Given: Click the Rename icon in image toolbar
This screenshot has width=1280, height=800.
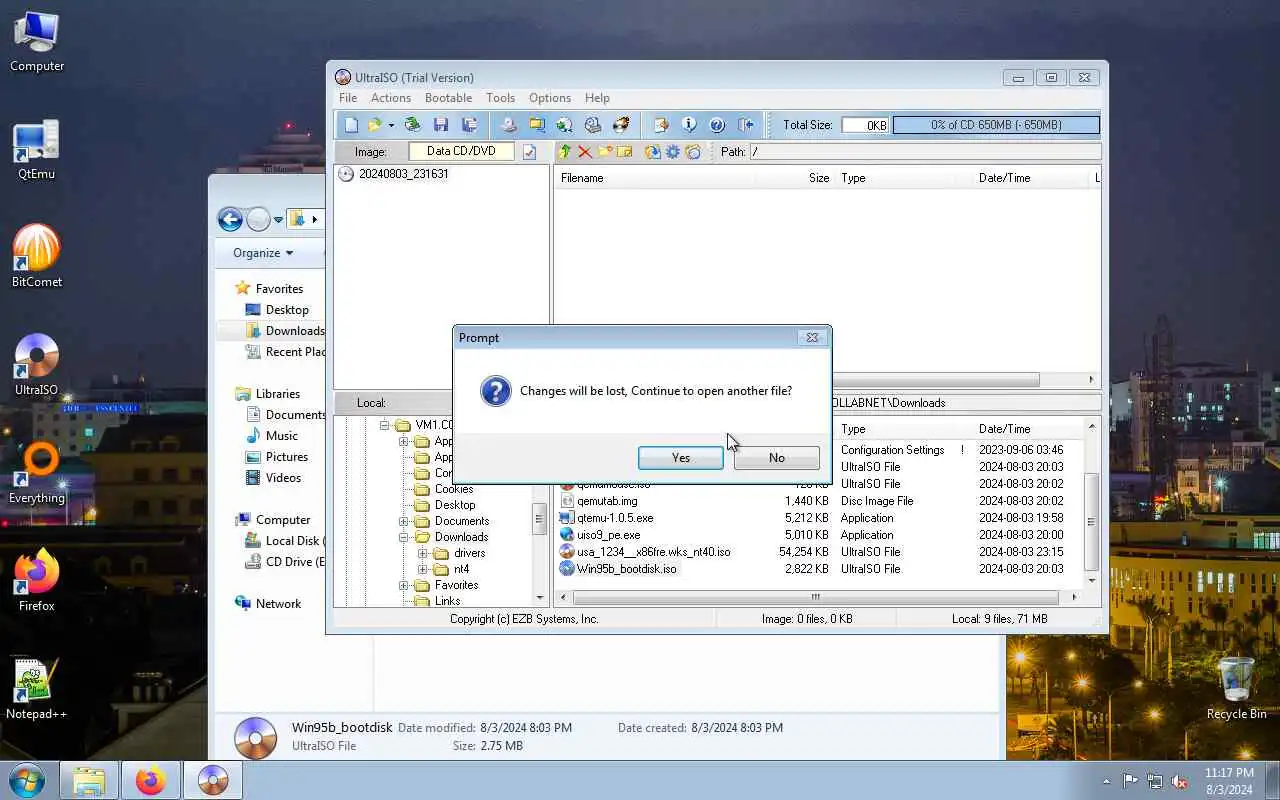Looking at the screenshot, I should coord(625,152).
